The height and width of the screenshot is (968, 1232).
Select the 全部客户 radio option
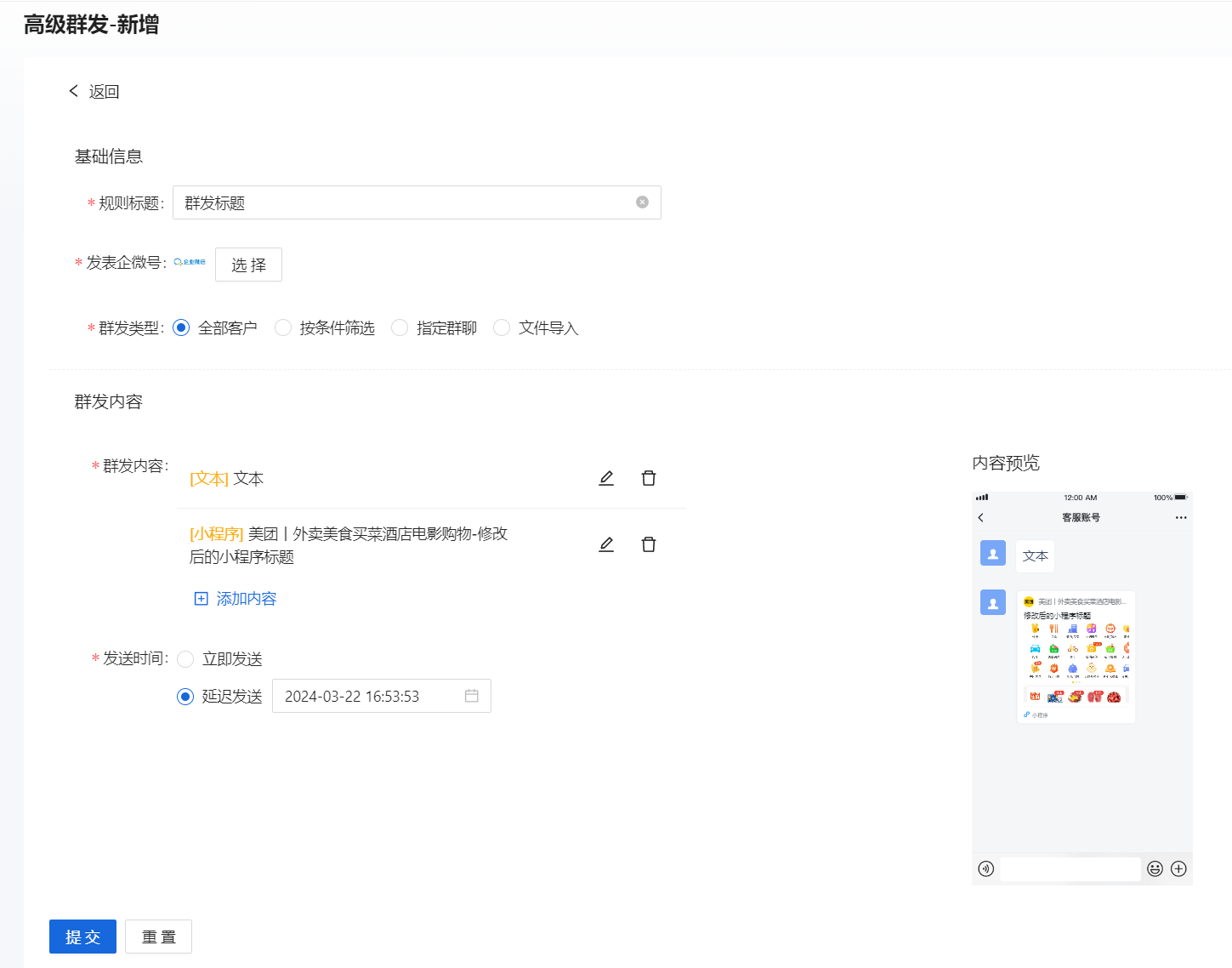181,327
